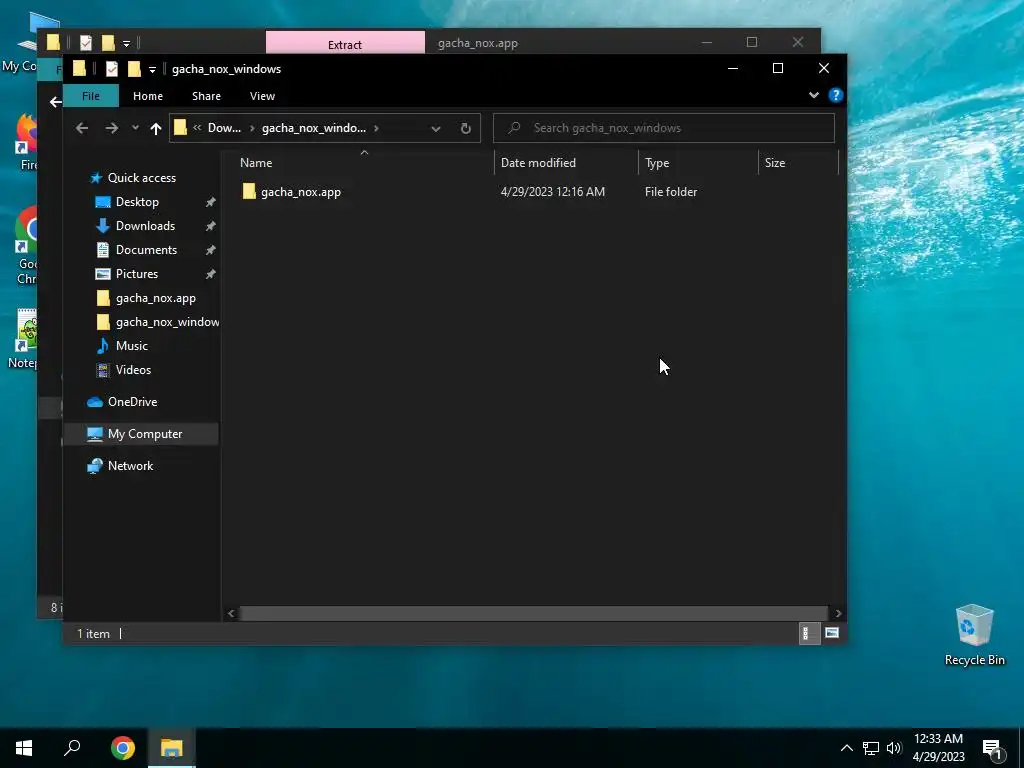Open Videos in the navigation pane
Screen dimensions: 1024x768
coord(133,370)
